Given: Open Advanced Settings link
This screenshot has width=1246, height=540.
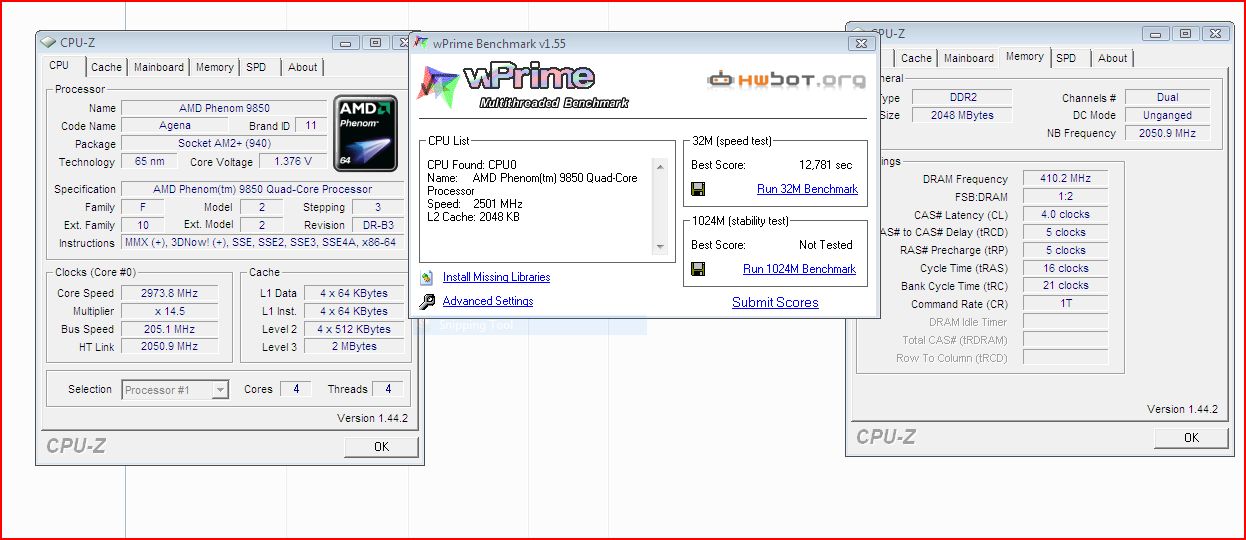Looking at the screenshot, I should coord(488,301).
